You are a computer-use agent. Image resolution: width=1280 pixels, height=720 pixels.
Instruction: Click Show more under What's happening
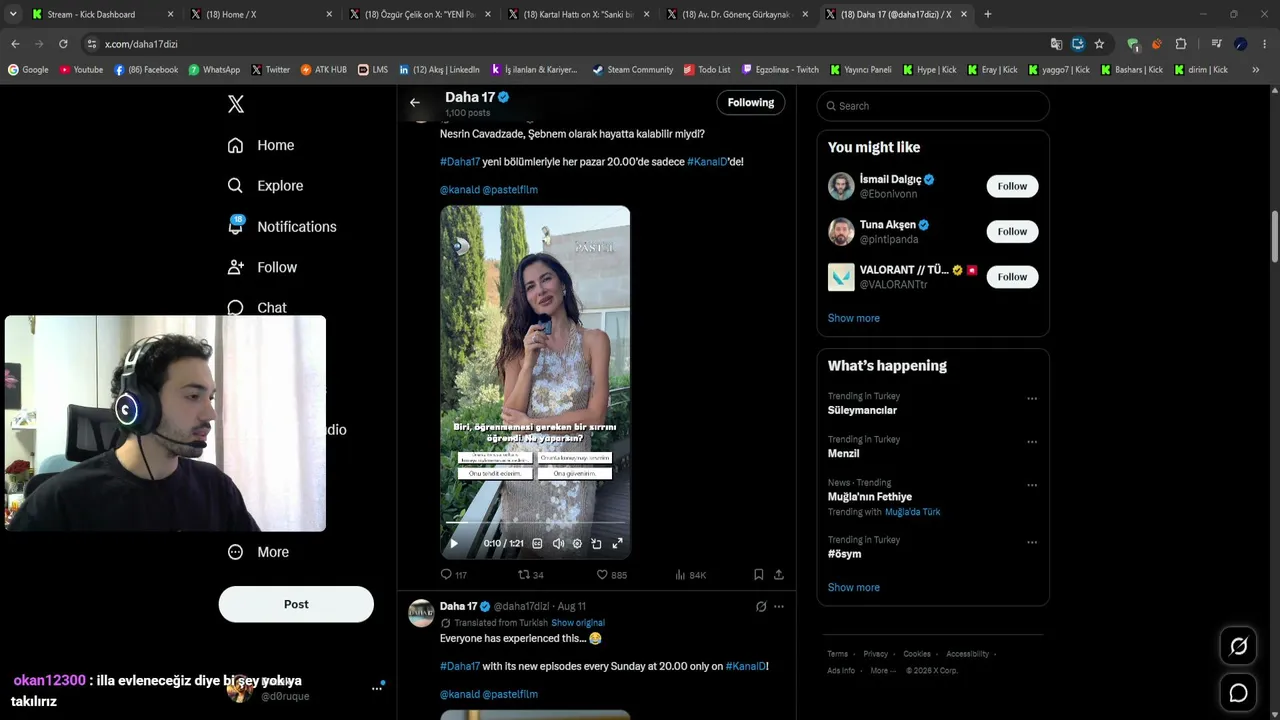854,587
